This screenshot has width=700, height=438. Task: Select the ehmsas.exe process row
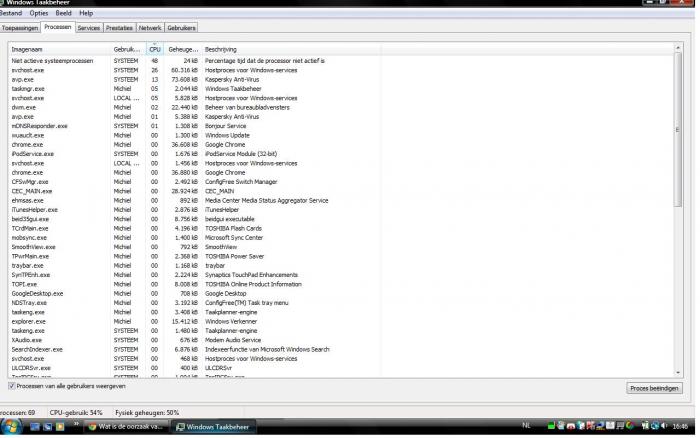194,200
